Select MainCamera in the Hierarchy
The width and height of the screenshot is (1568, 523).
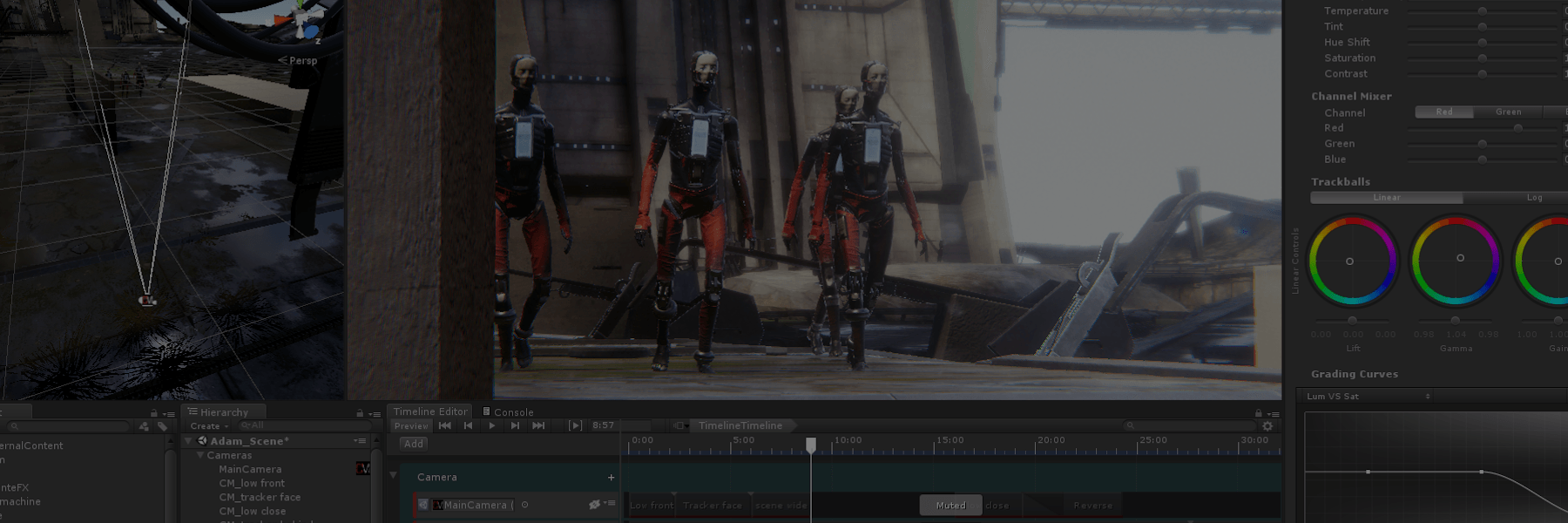[250, 469]
